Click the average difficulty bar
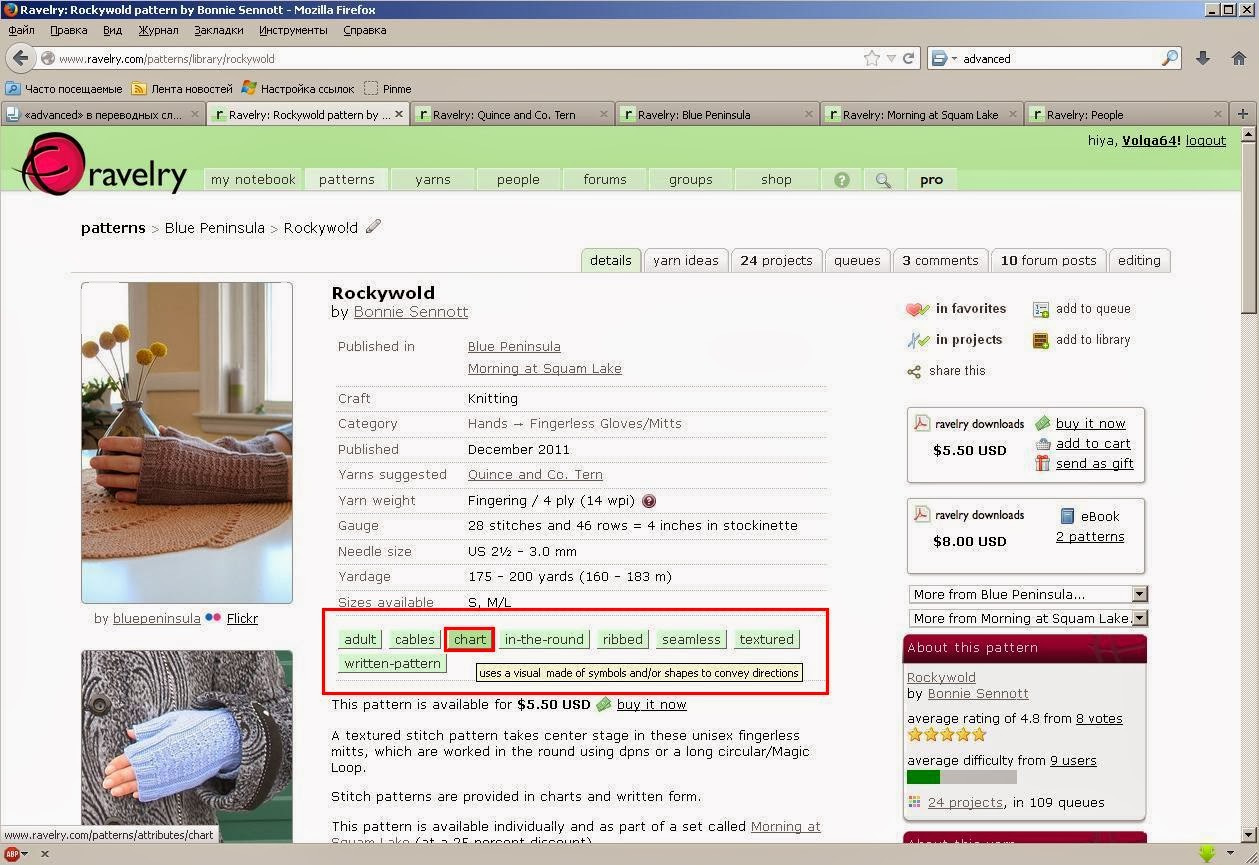 962,777
